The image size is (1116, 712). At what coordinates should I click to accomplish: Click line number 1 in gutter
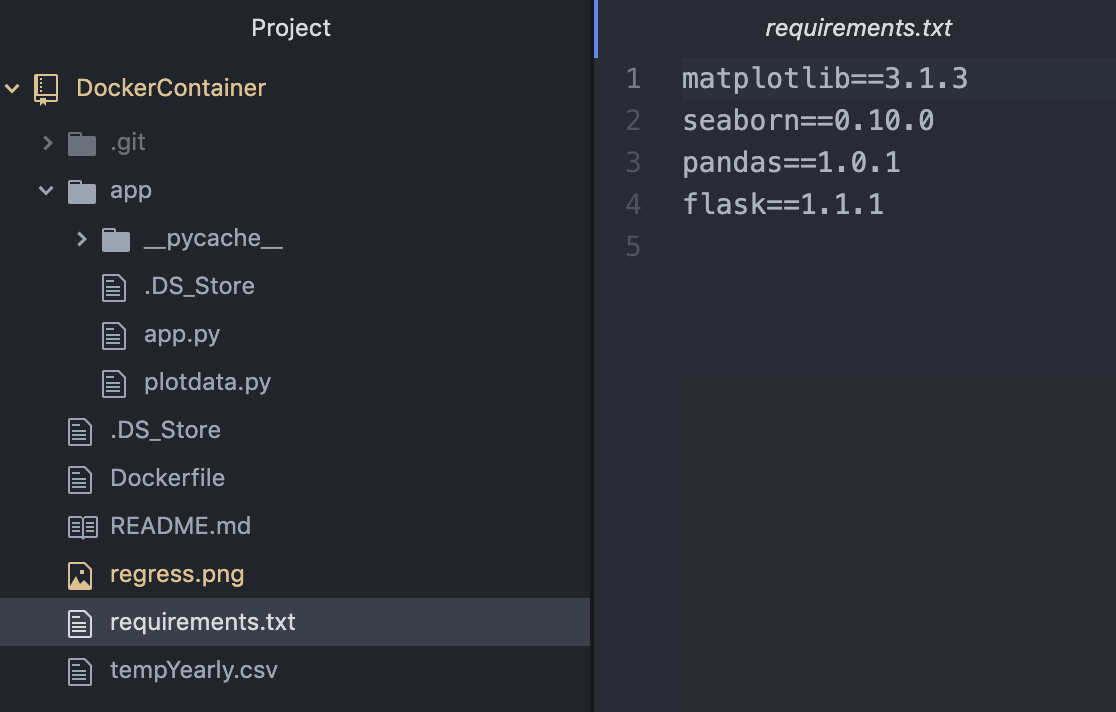pyautogui.click(x=633, y=78)
